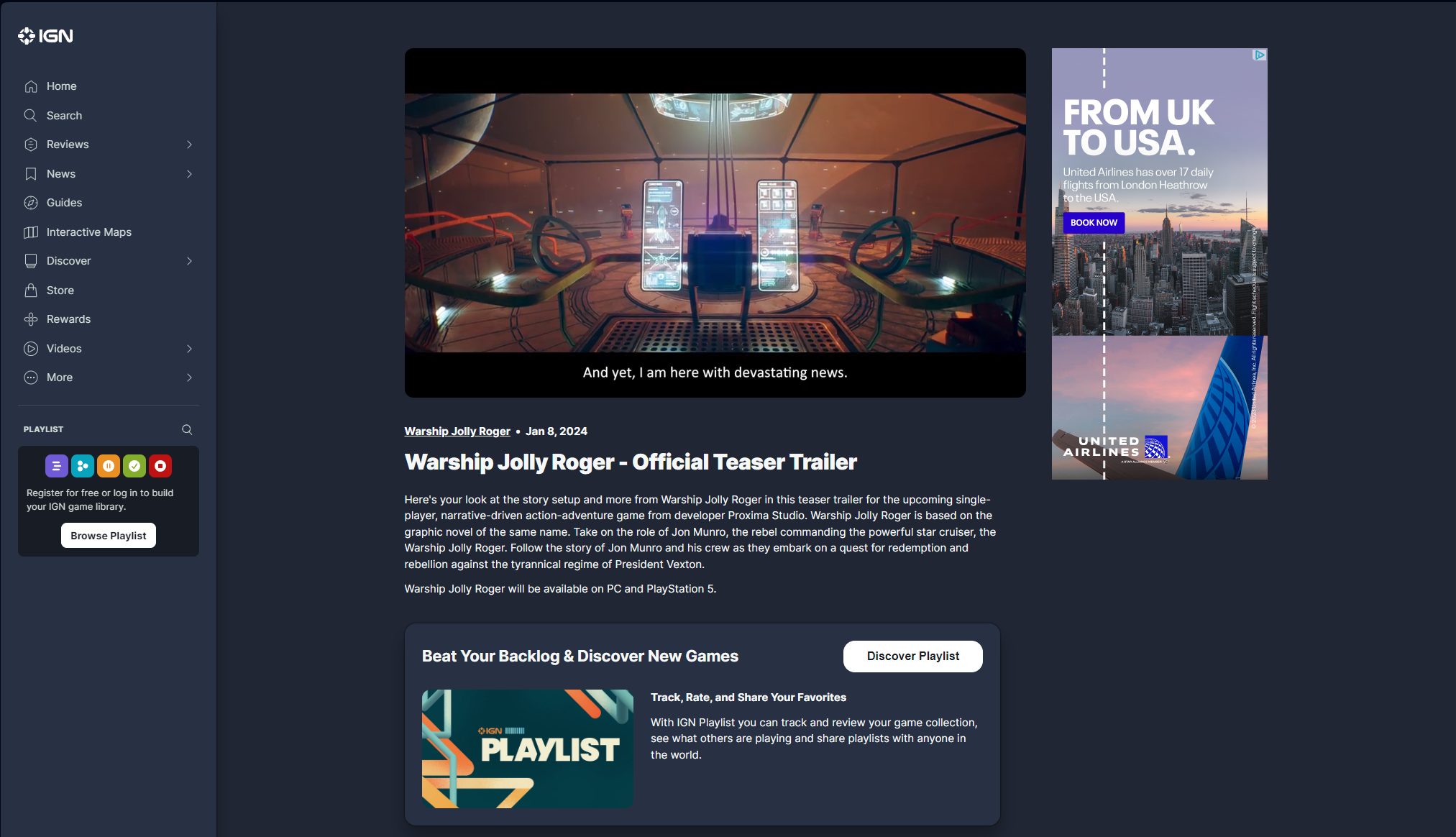Open the Warship Jolly Roger game link
1456x837 pixels.
click(457, 431)
